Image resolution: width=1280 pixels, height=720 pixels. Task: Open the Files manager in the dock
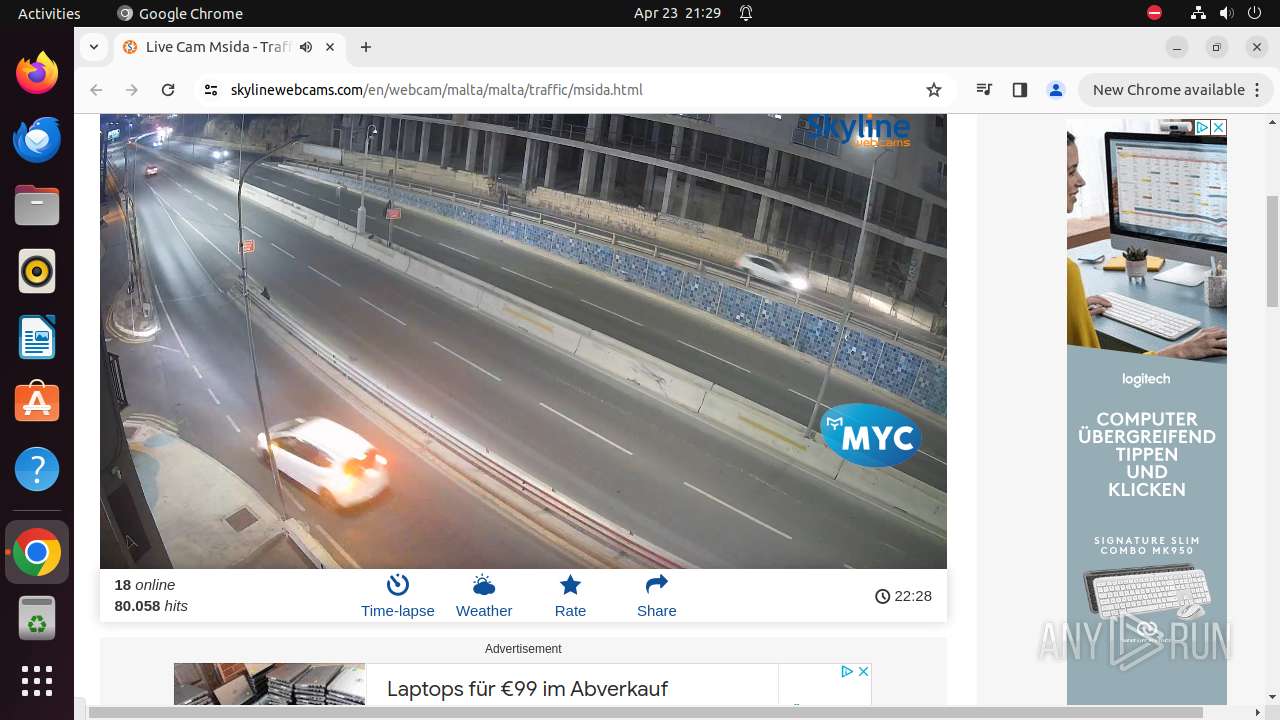click(x=37, y=205)
